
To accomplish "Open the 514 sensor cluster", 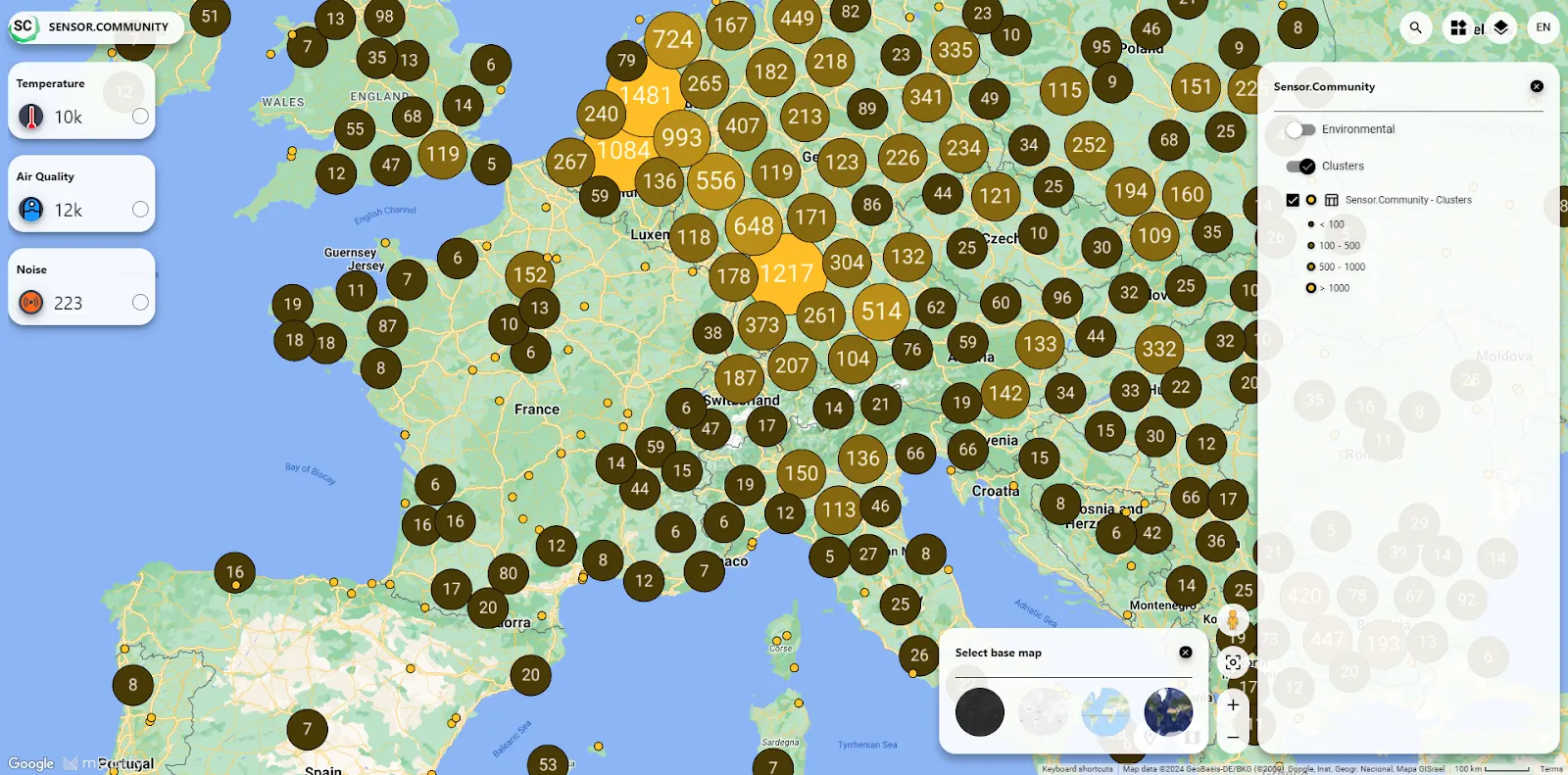I will [x=881, y=312].
